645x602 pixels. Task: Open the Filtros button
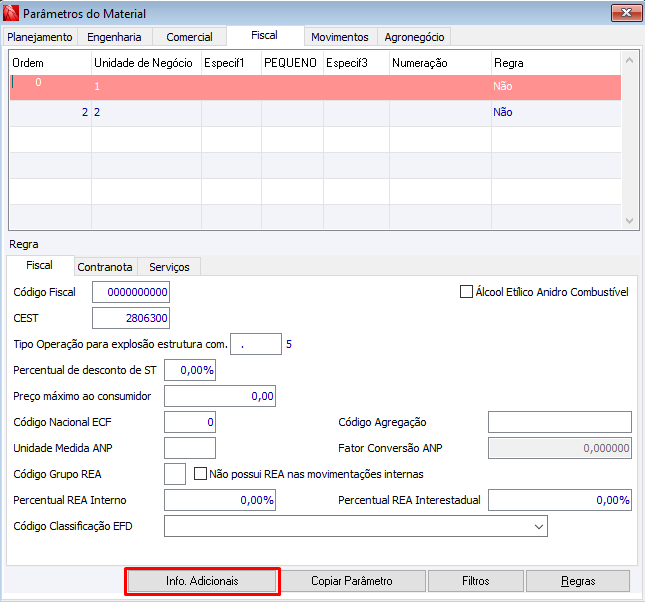click(x=476, y=581)
